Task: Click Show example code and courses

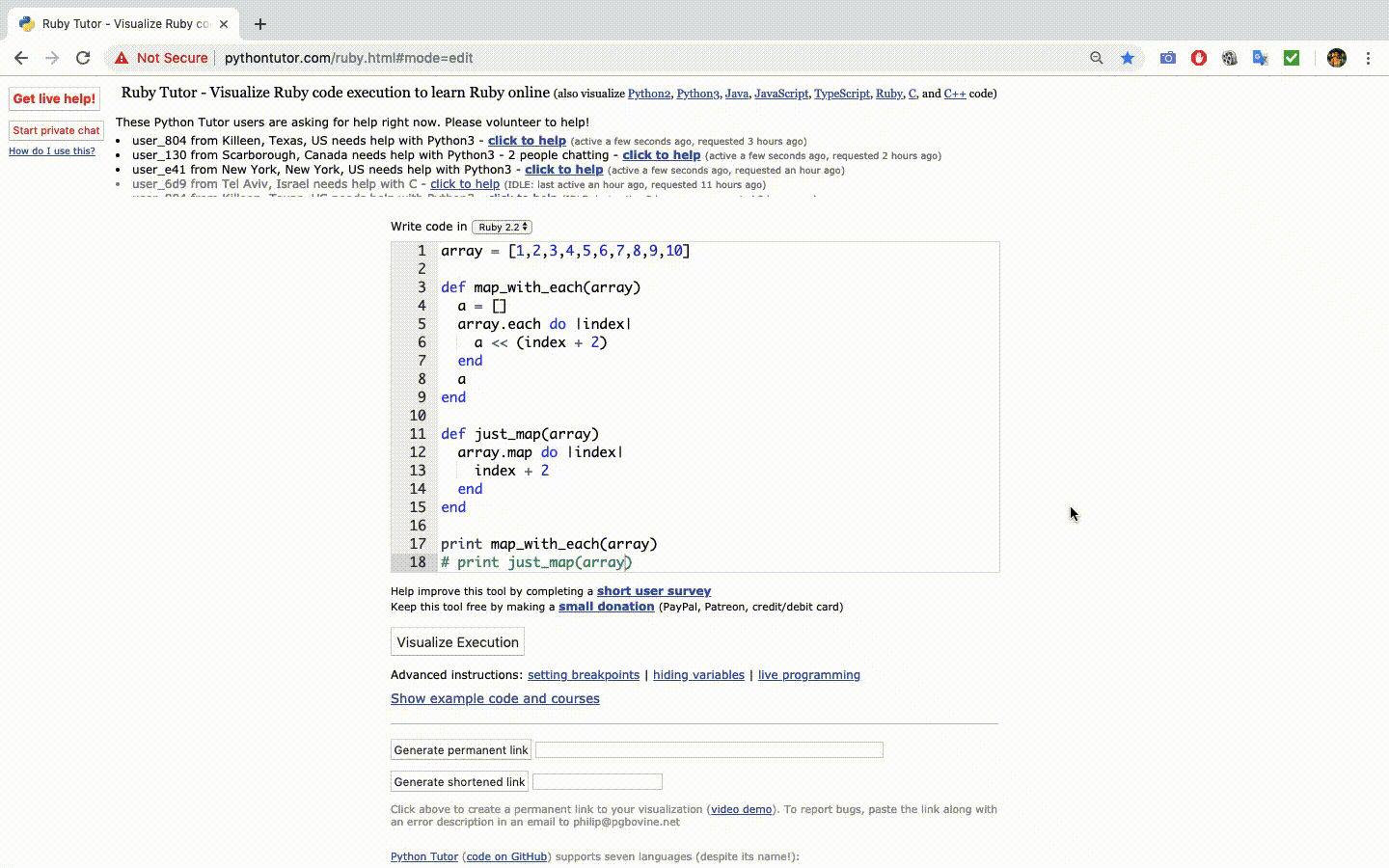Action: pos(495,698)
